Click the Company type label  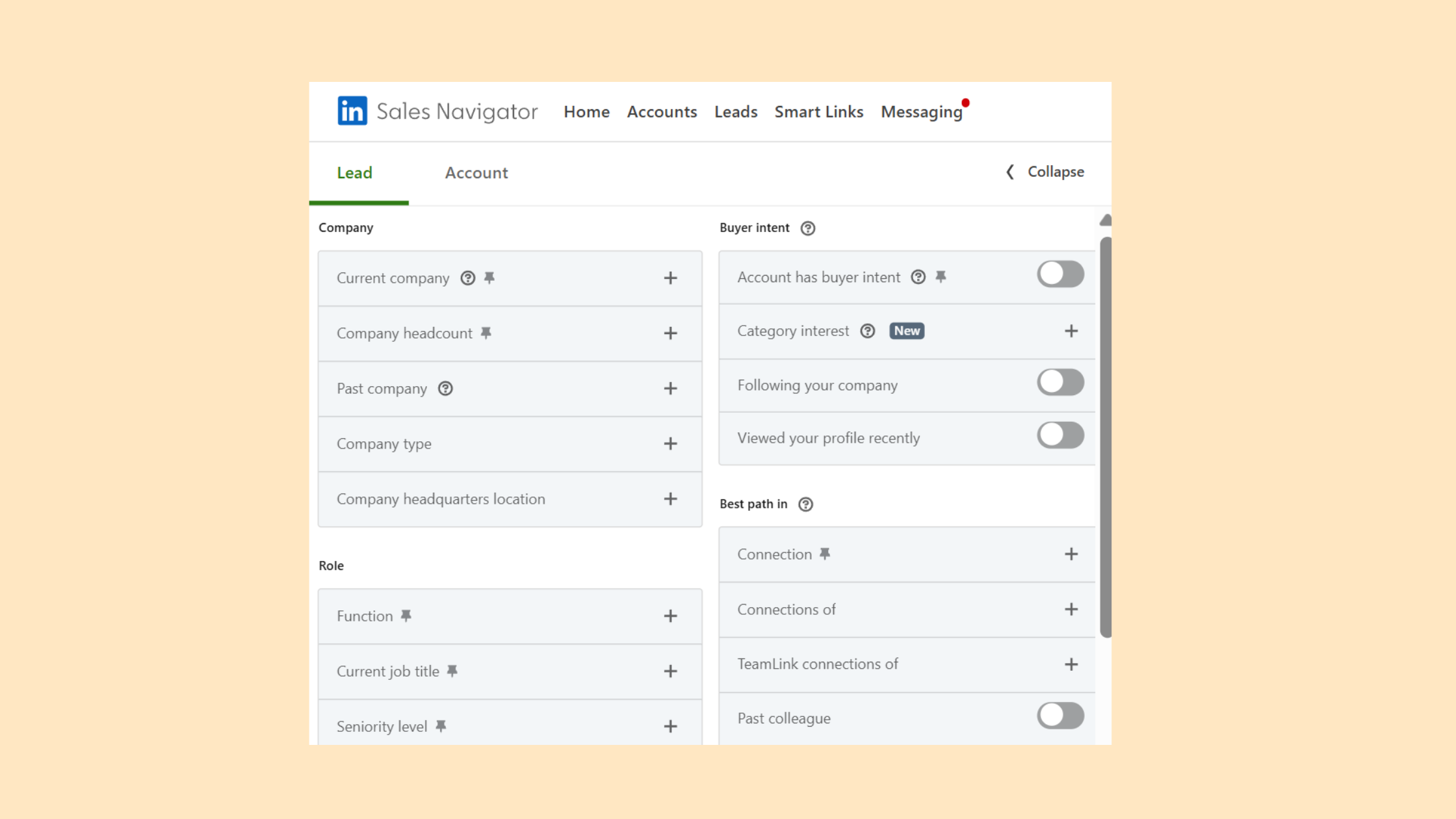(384, 444)
